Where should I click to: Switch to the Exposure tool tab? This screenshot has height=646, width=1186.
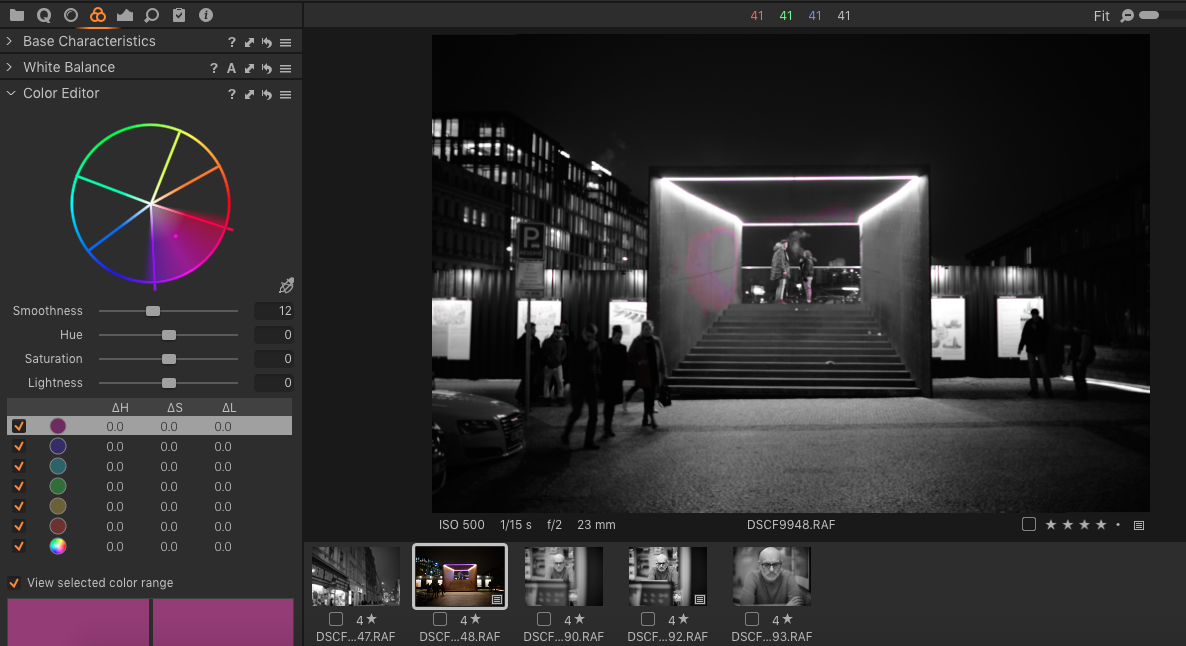click(x=70, y=15)
